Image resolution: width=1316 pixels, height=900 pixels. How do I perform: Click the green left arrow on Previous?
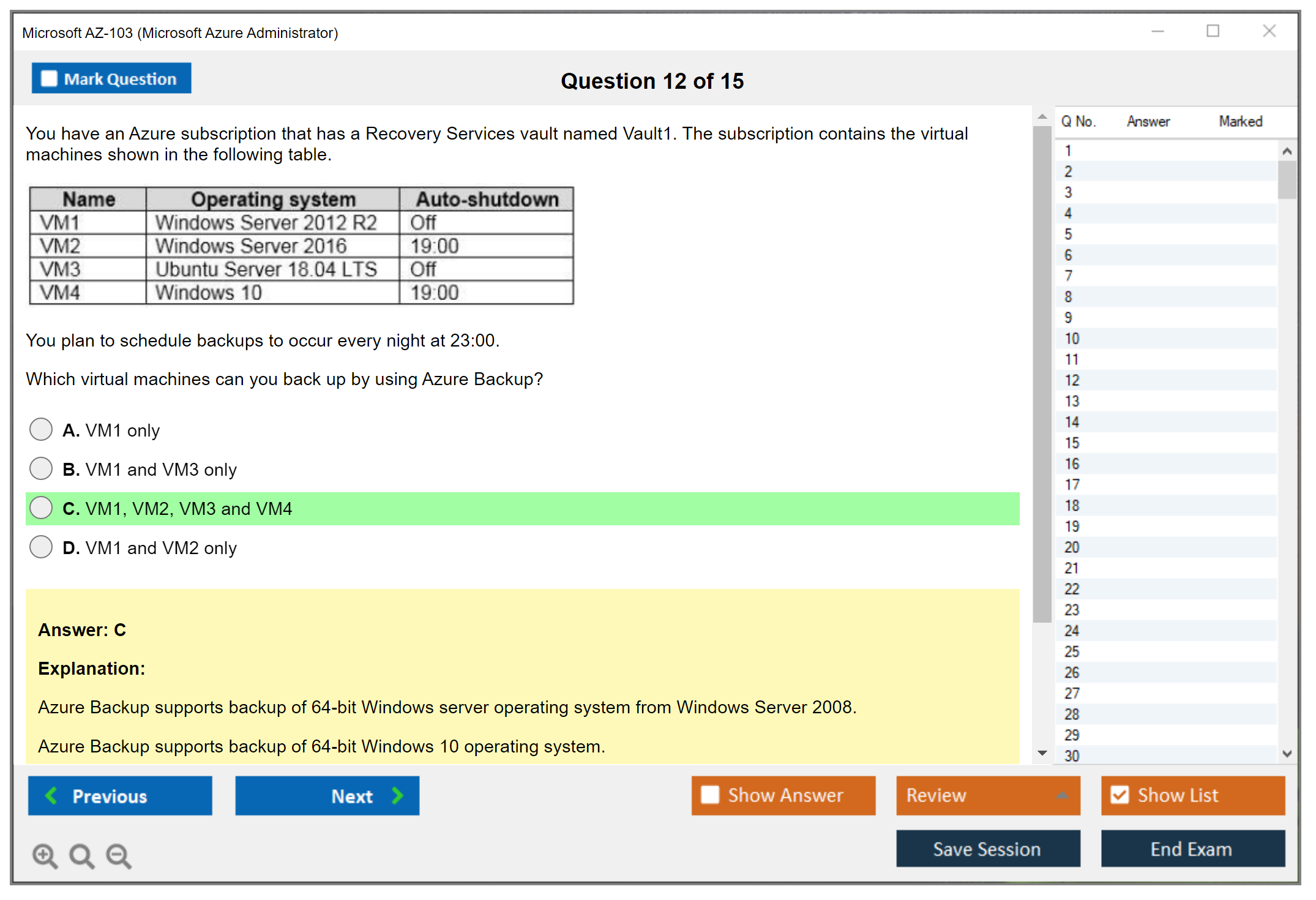coord(51,795)
